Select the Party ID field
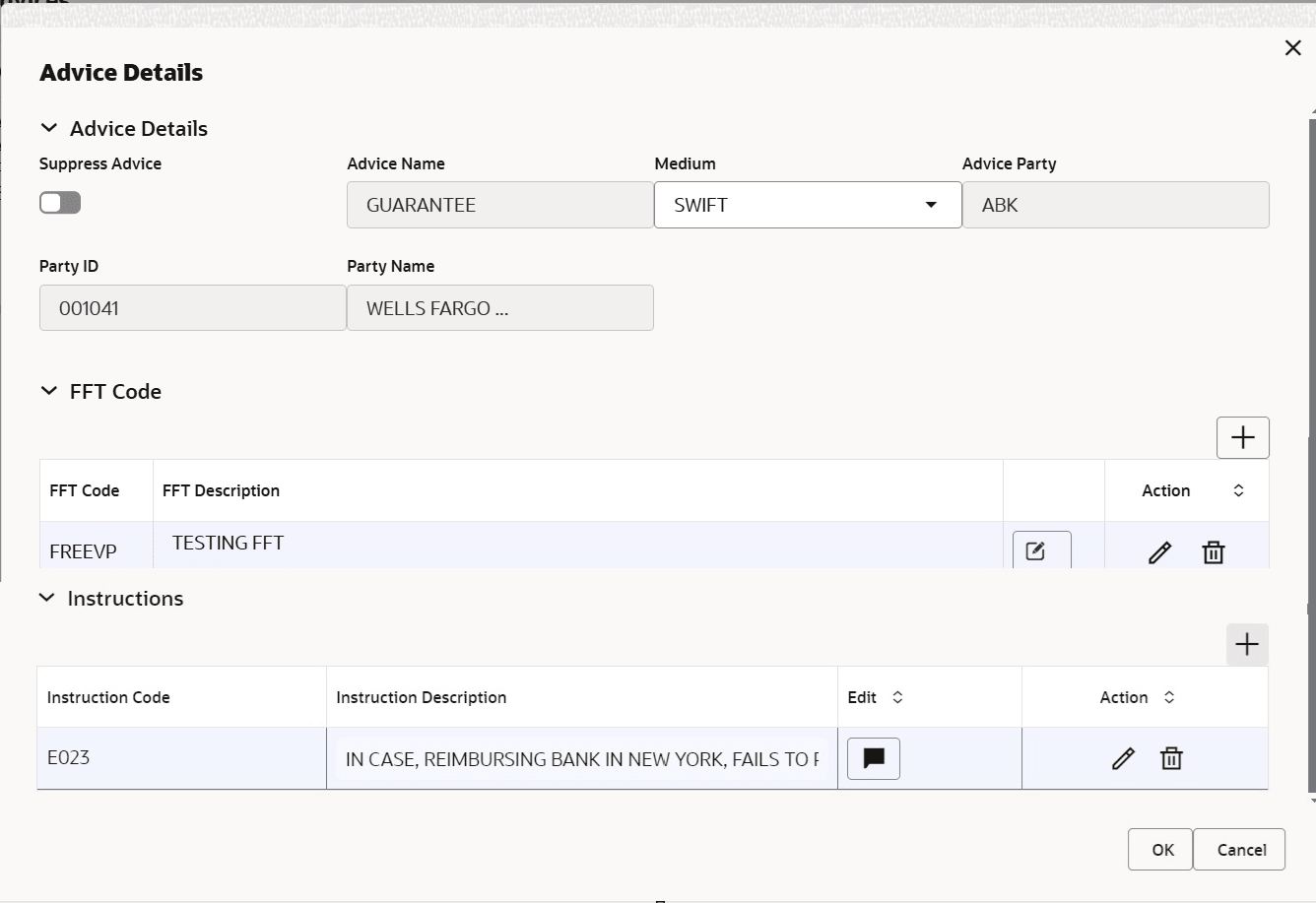1316x903 pixels. tap(192, 307)
